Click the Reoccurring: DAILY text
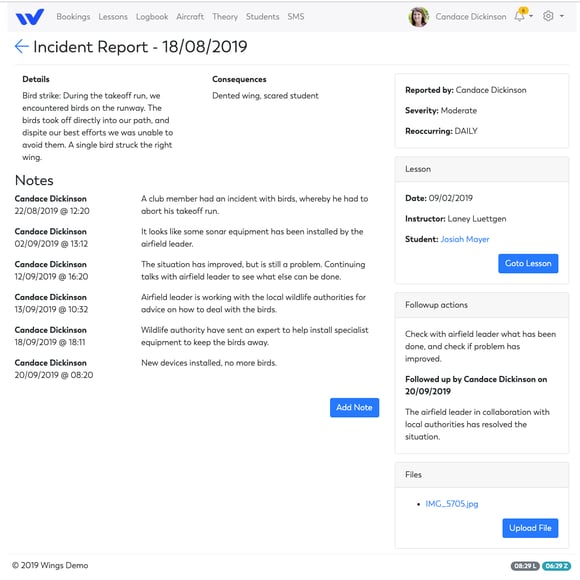Viewport: 580px width, 580px height. (441, 131)
